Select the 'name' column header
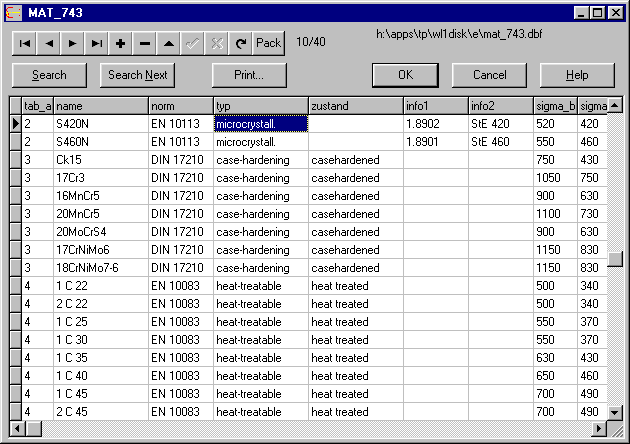The height and width of the screenshot is (444, 630). pos(100,106)
